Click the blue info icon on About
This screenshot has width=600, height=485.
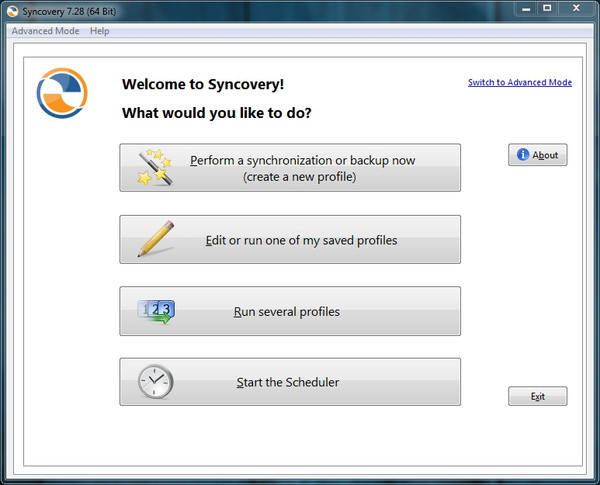523,155
